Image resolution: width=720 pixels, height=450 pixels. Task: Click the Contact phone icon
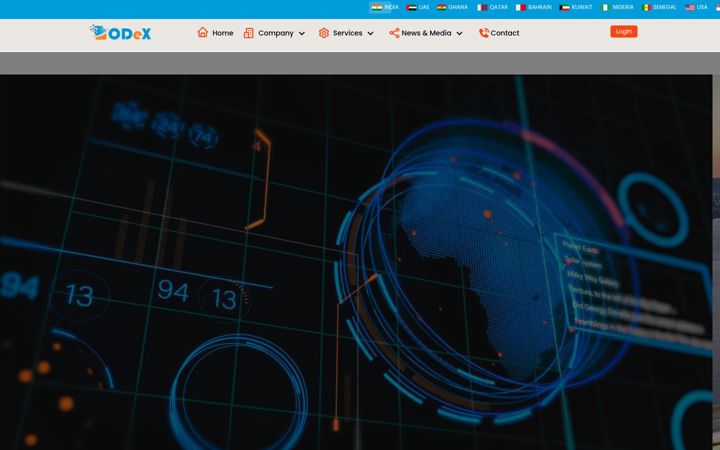tap(484, 33)
